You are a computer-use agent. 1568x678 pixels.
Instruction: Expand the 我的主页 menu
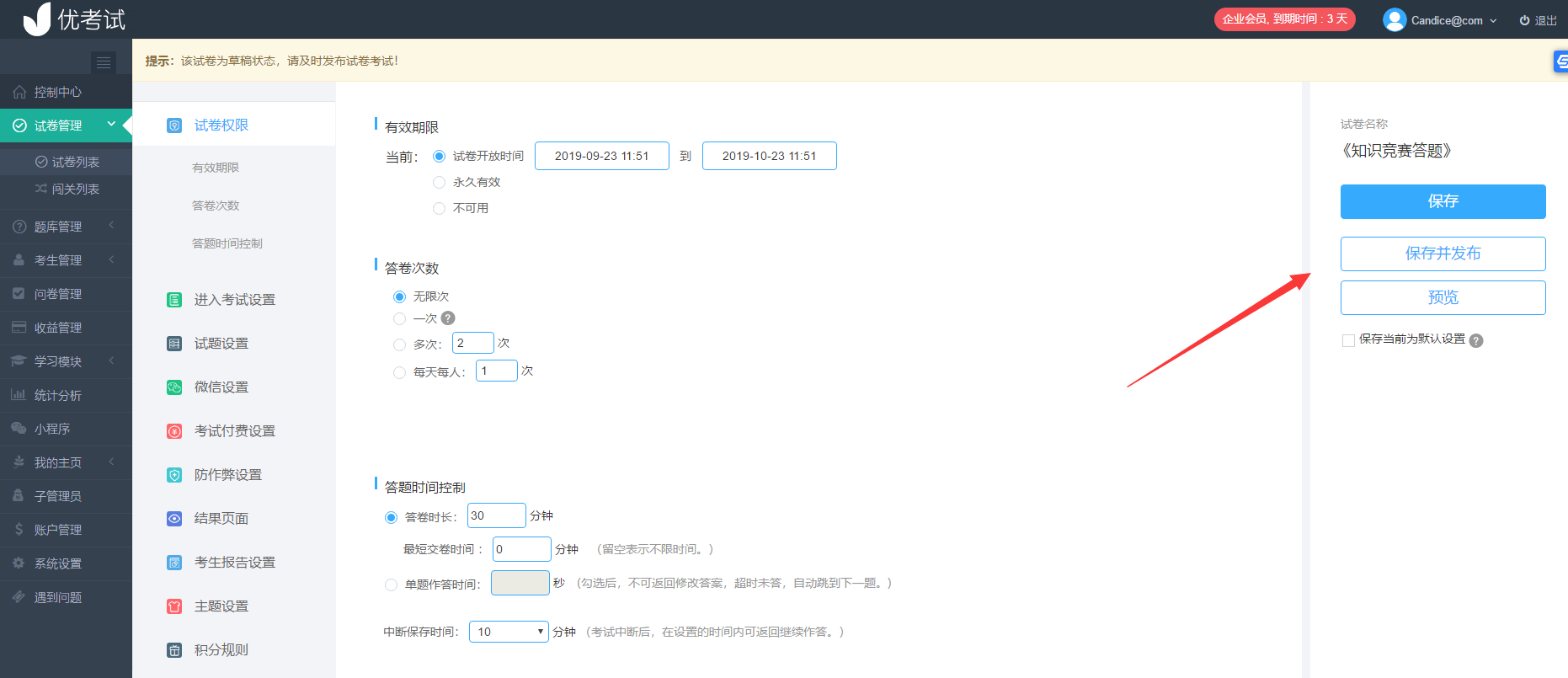click(66, 462)
